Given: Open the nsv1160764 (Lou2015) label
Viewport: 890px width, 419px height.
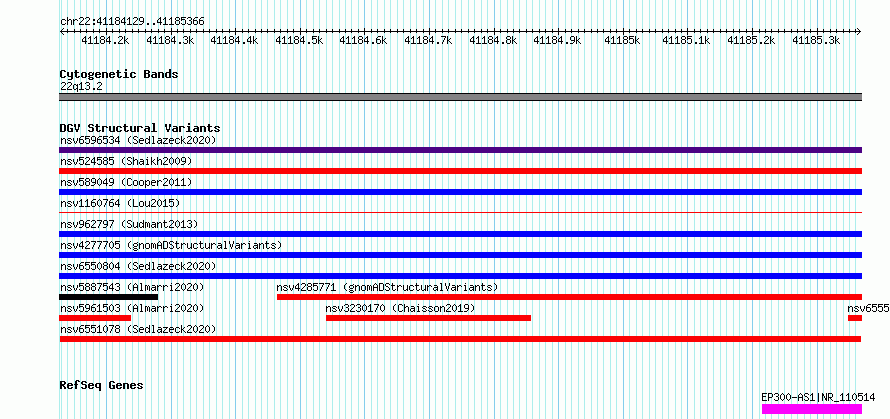Looking at the screenshot, I should click(x=120, y=203).
